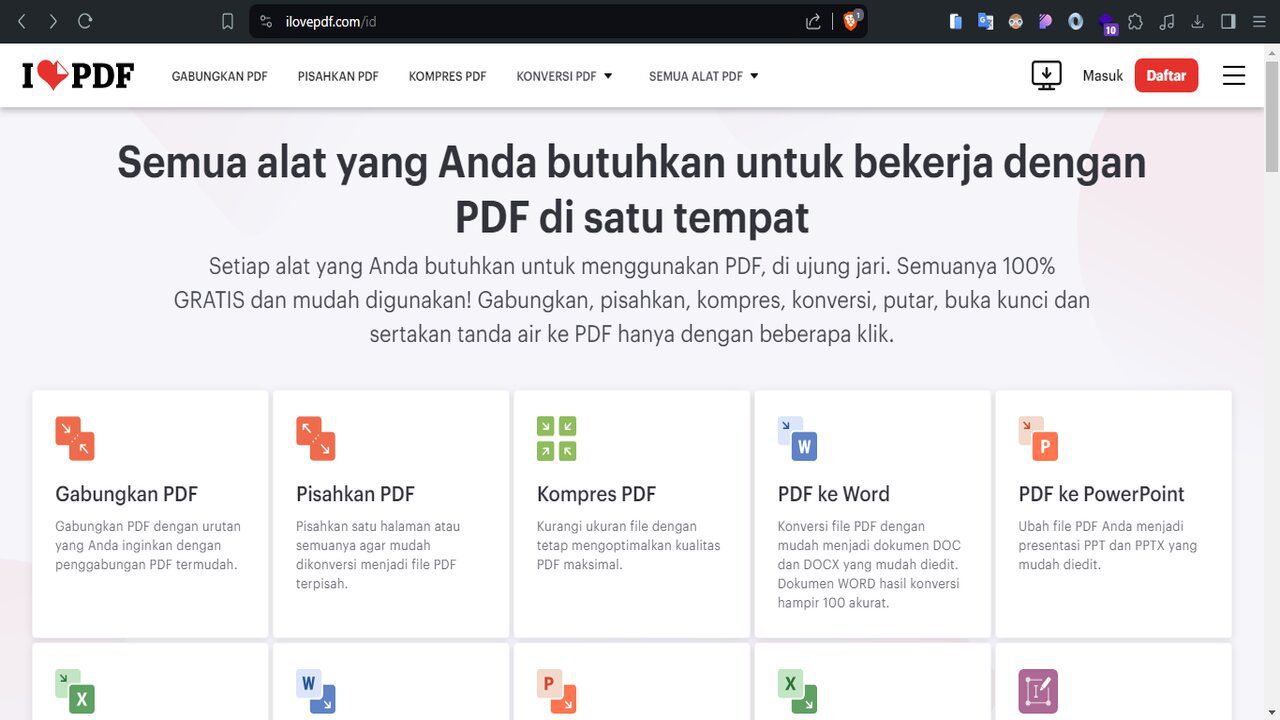Open the PDF to Excel tool icon
The image size is (1280, 720).
tap(75, 691)
